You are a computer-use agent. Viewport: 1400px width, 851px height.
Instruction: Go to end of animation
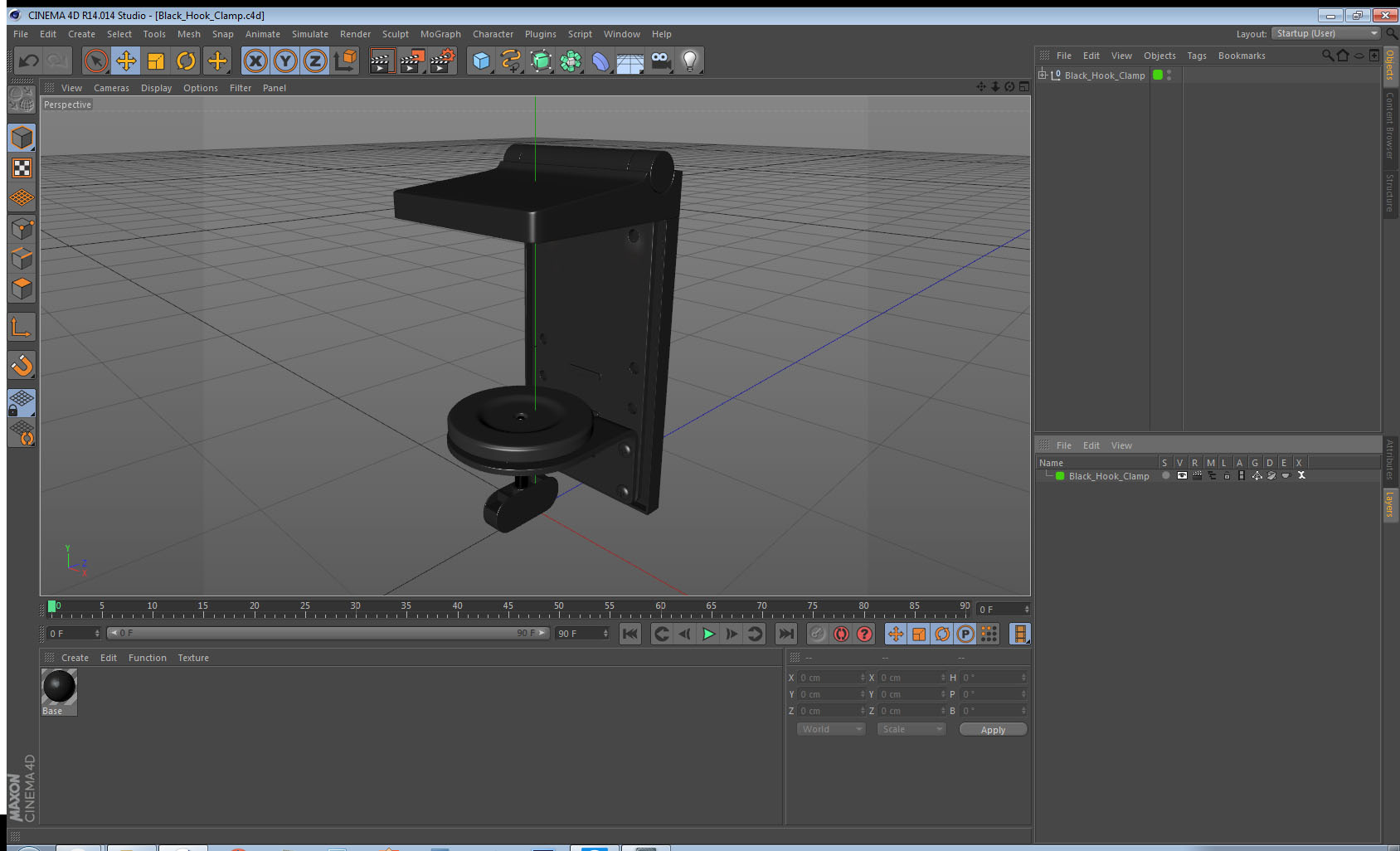(x=785, y=634)
